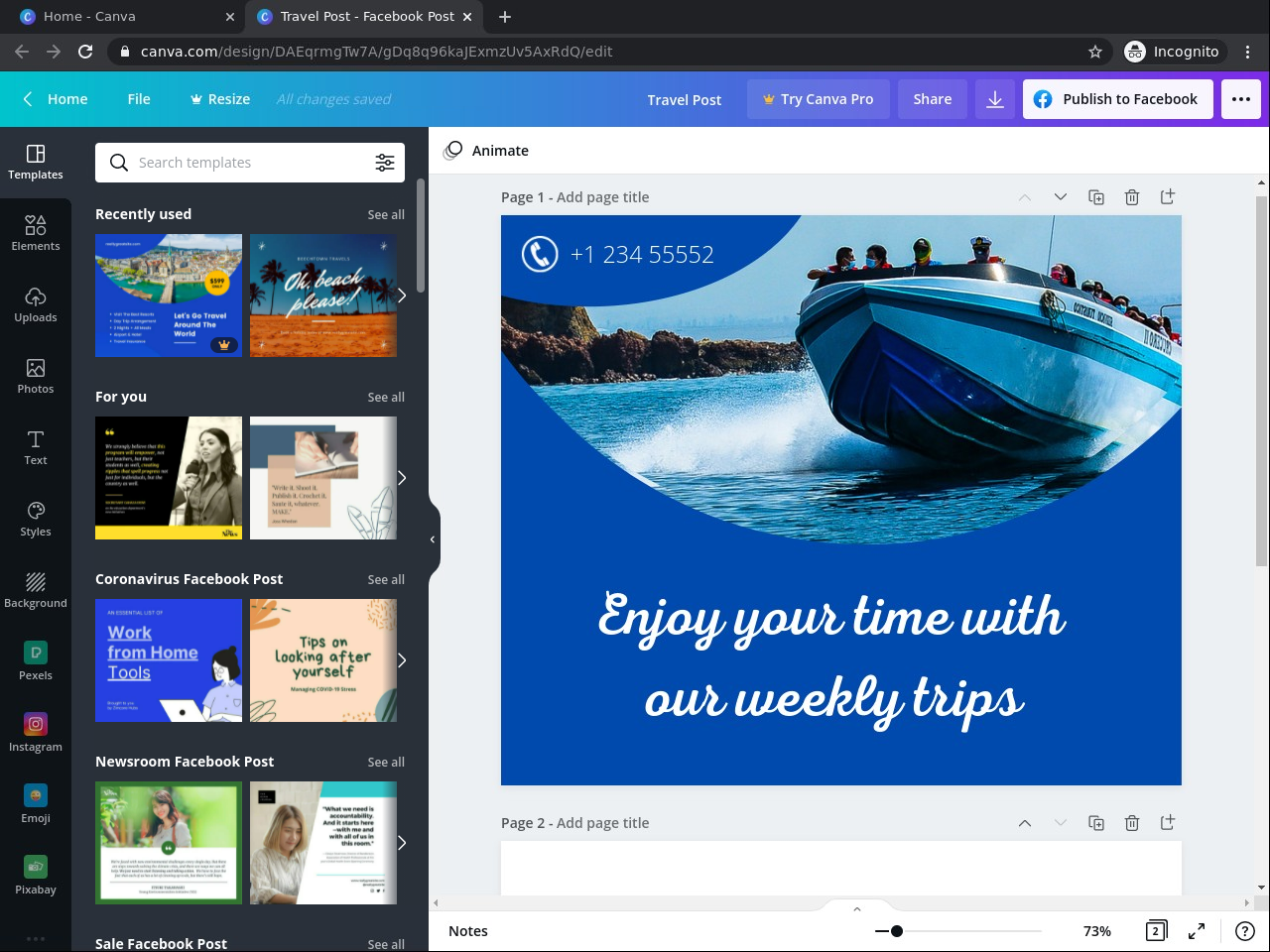Add a new page after Page 2
1270x952 pixels.
coord(1168,823)
